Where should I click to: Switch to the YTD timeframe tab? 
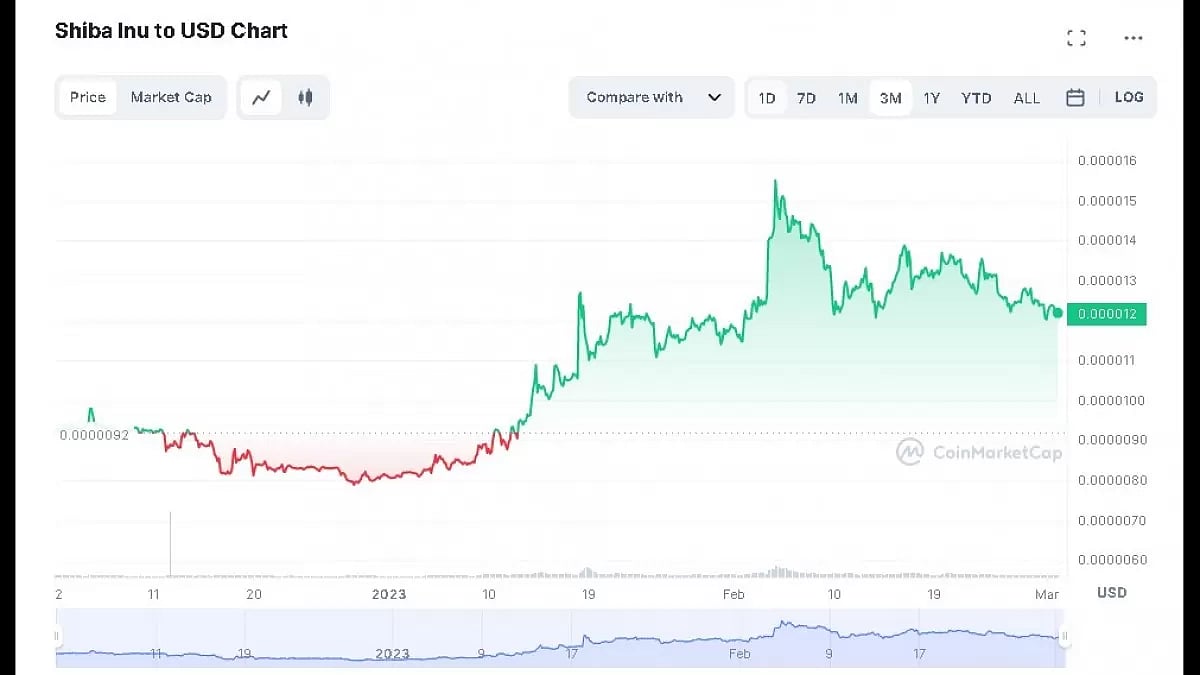[x=975, y=97]
